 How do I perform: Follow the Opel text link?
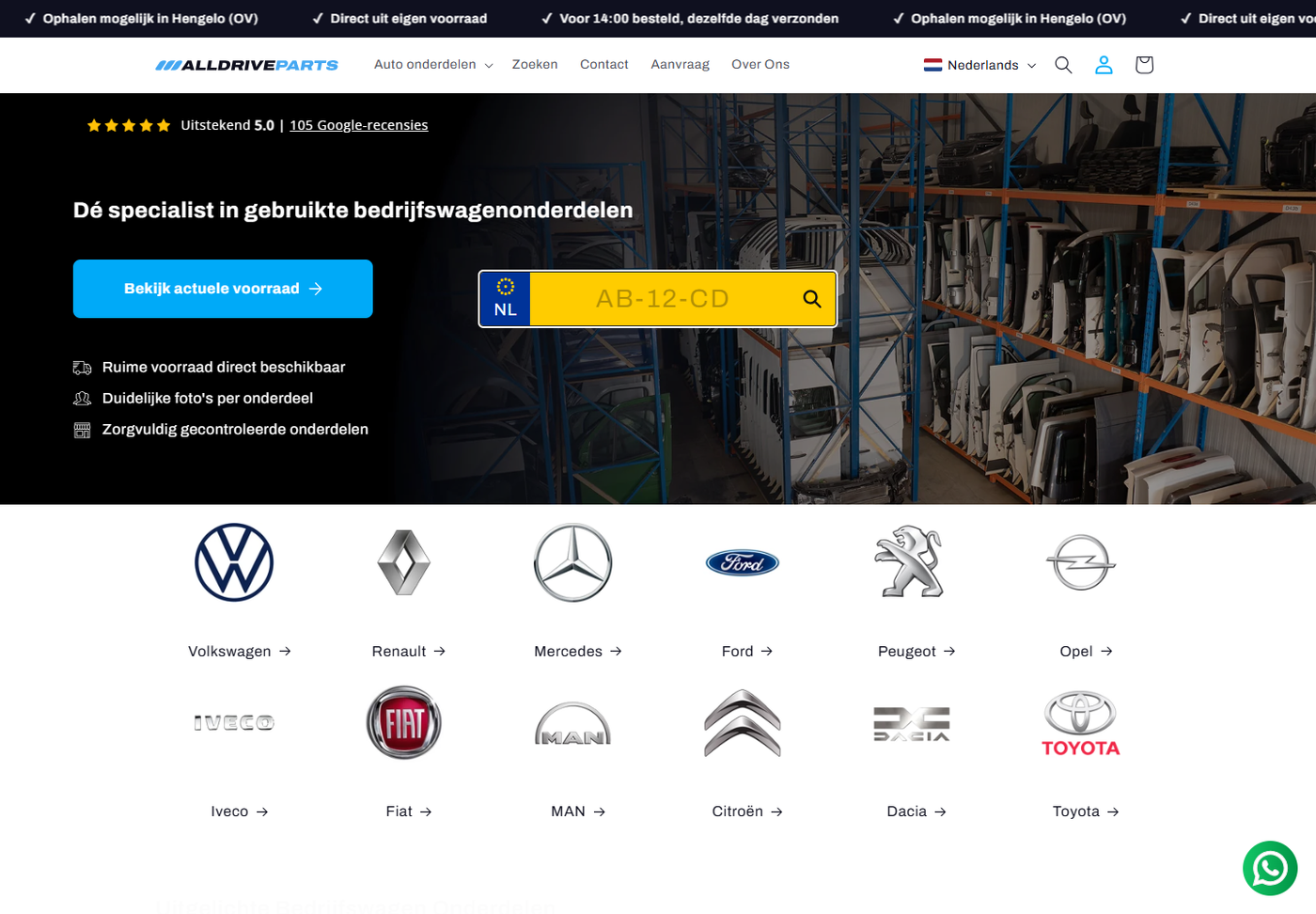pos(1086,652)
